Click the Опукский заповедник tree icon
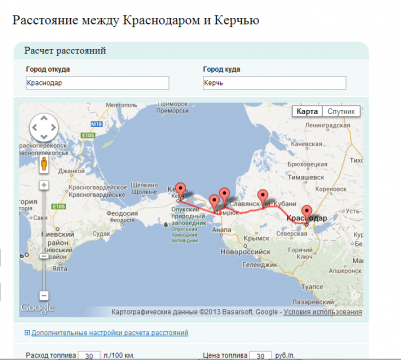401x360 pixels. coord(166,225)
